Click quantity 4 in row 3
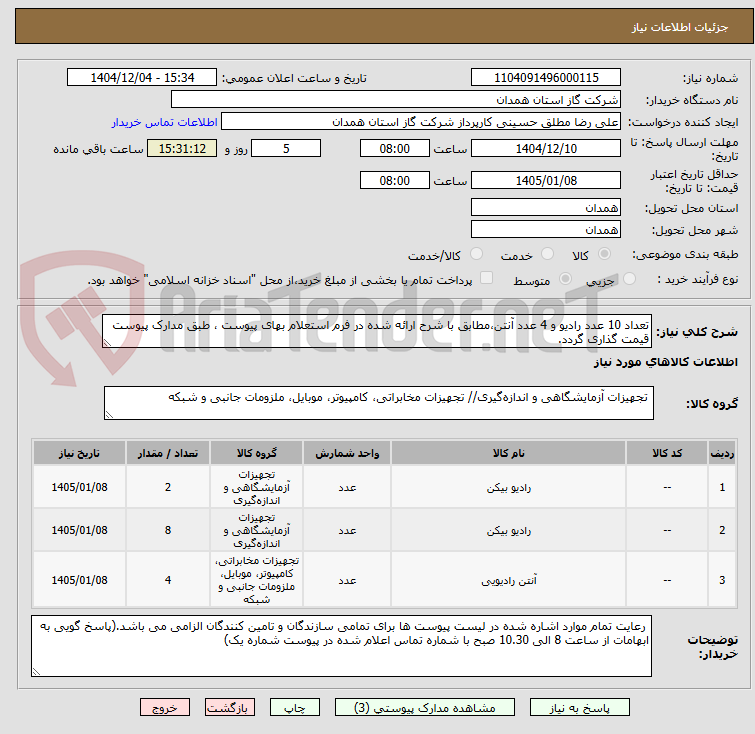The height and width of the screenshot is (734, 755). [168, 580]
